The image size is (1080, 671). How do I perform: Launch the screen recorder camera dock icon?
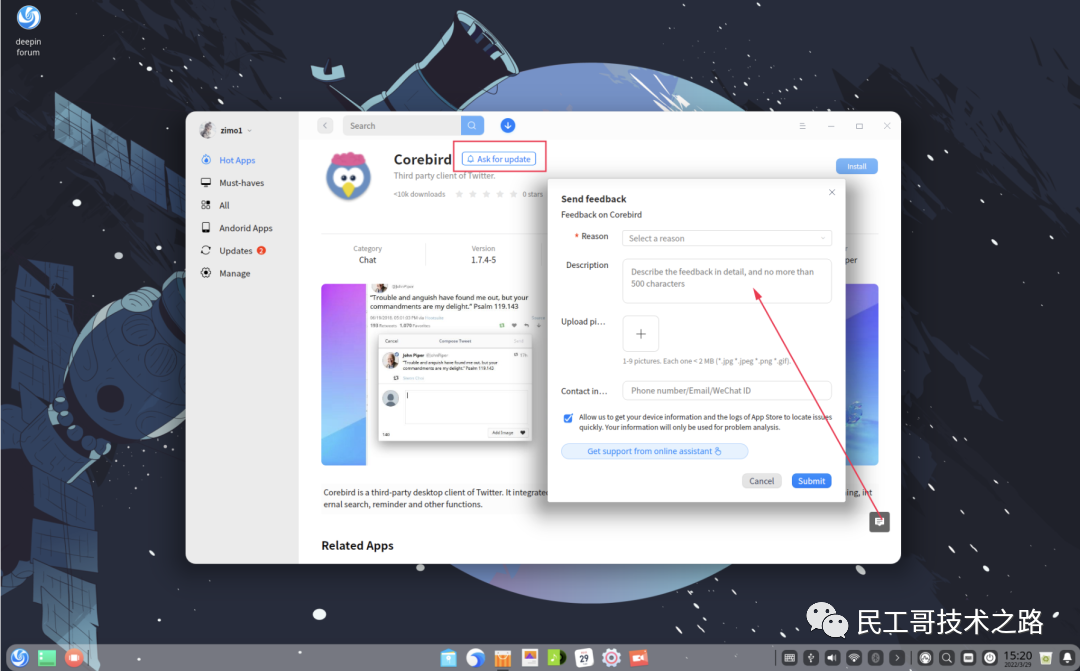click(638, 658)
